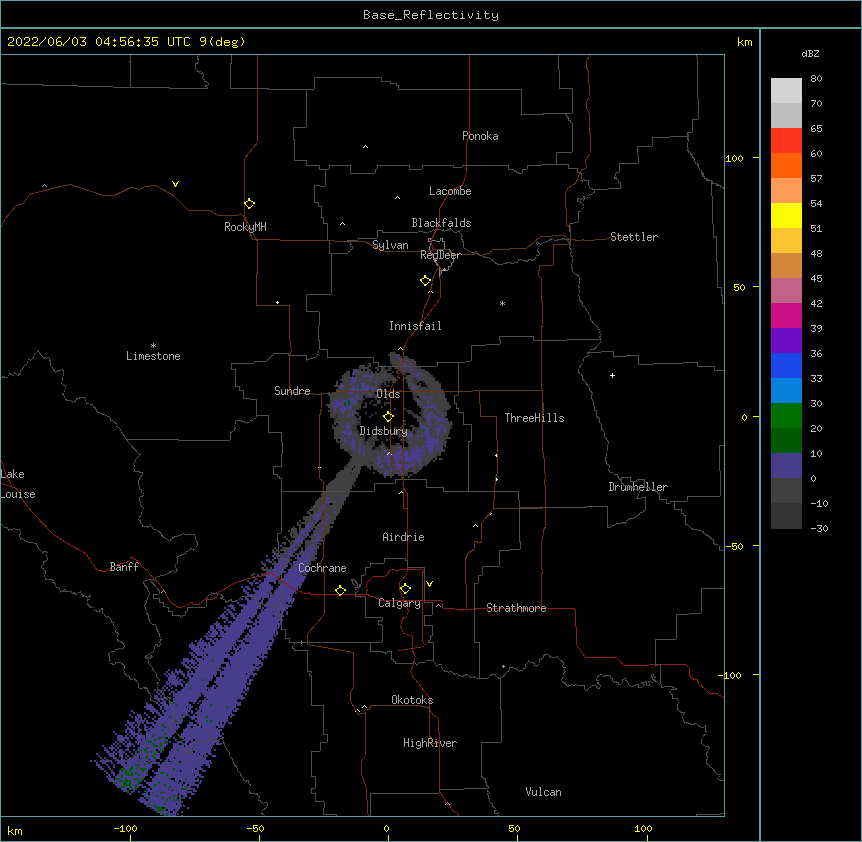This screenshot has height=842, width=862.
Task: Click the yellow V marker east of Calgary
Action: (x=429, y=584)
